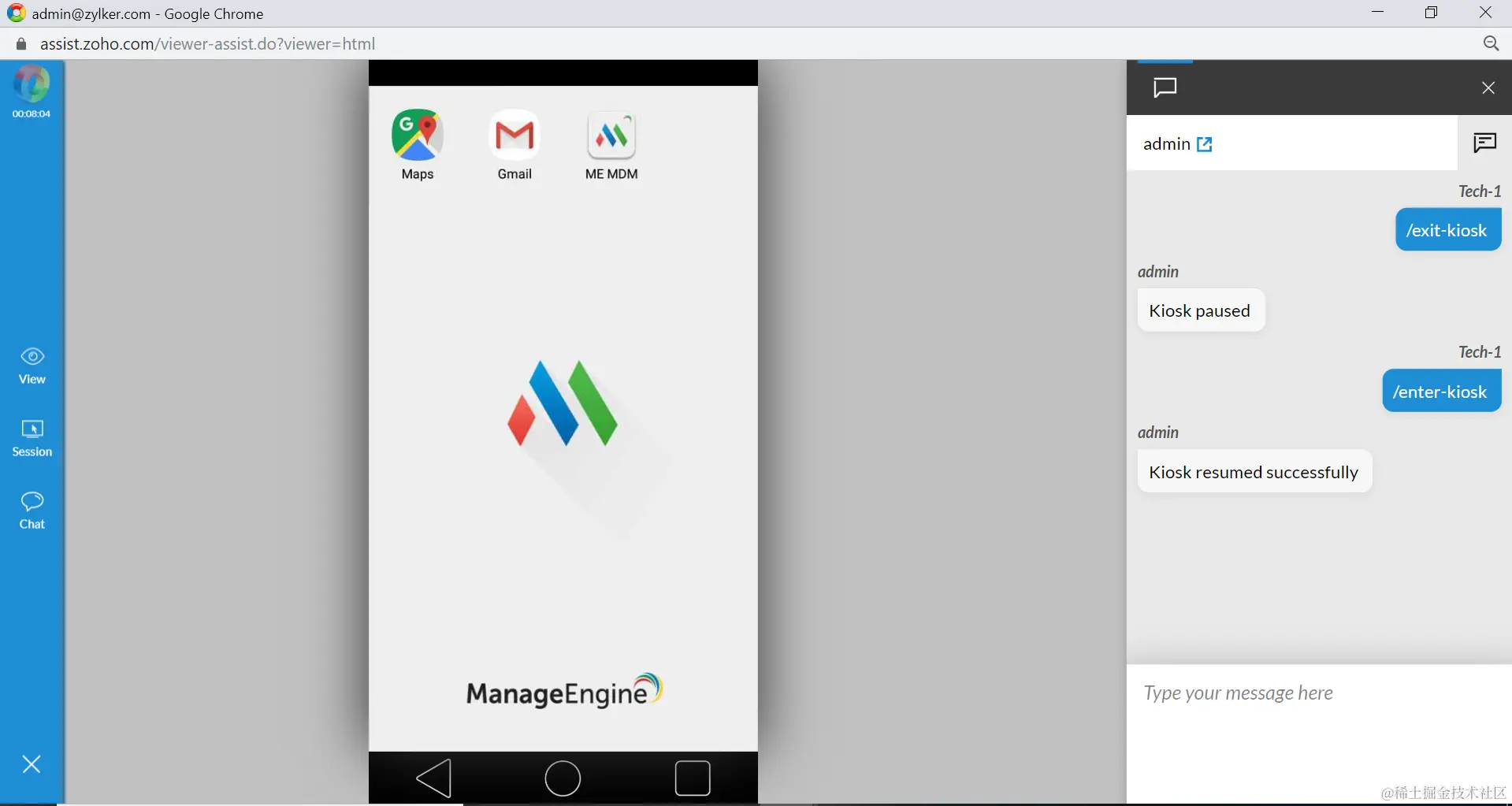Close the session via sidebar X button
The image size is (1512, 806).
pos(31,763)
